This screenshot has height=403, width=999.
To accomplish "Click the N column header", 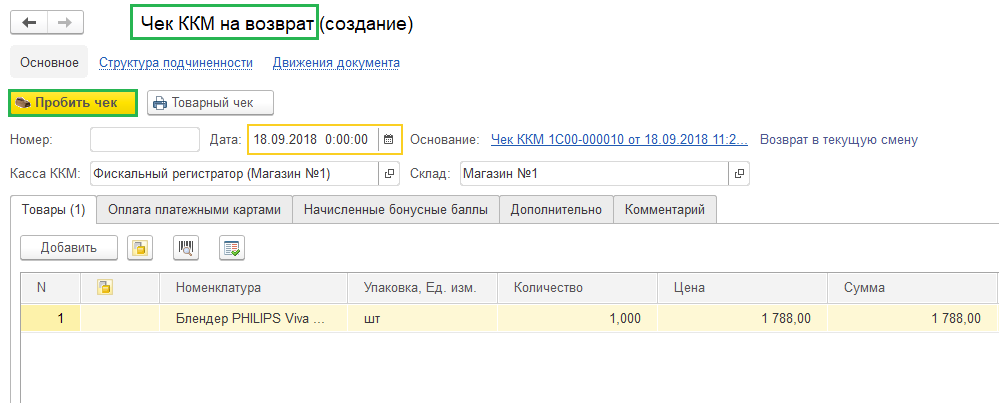I will (50, 288).
